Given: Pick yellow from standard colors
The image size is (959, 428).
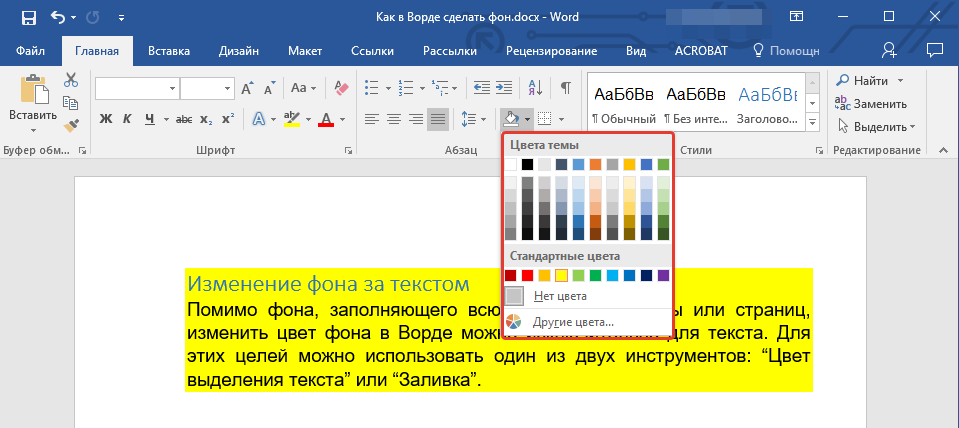Looking at the screenshot, I should coord(561,275).
